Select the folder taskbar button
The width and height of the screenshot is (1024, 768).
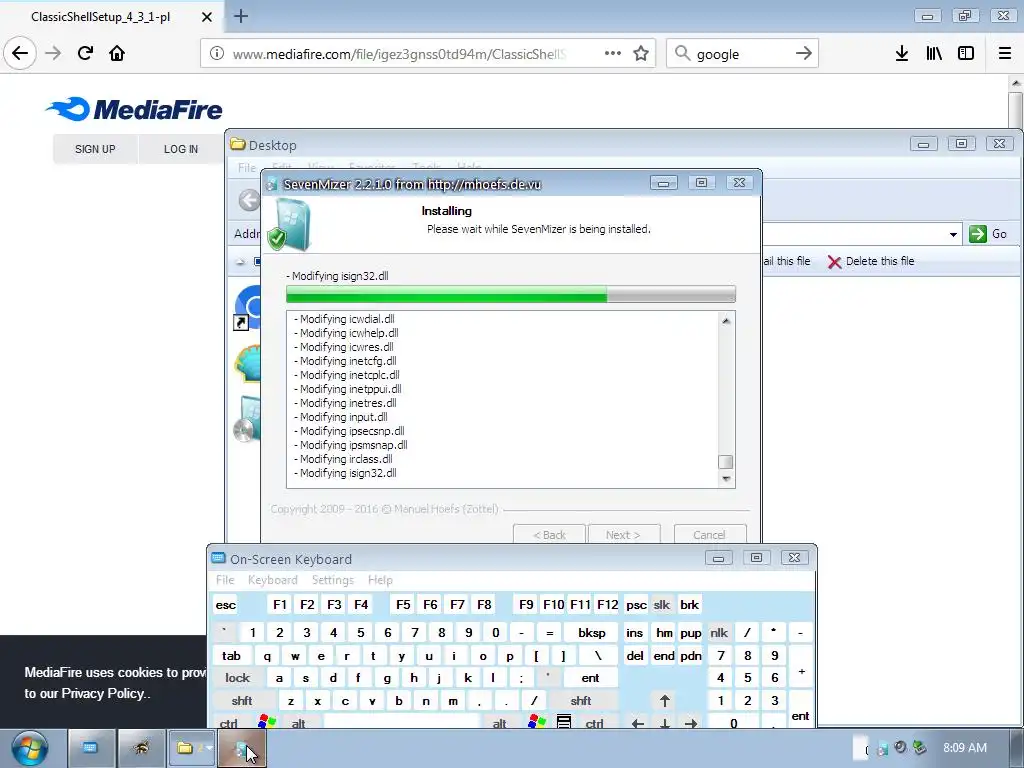point(192,748)
